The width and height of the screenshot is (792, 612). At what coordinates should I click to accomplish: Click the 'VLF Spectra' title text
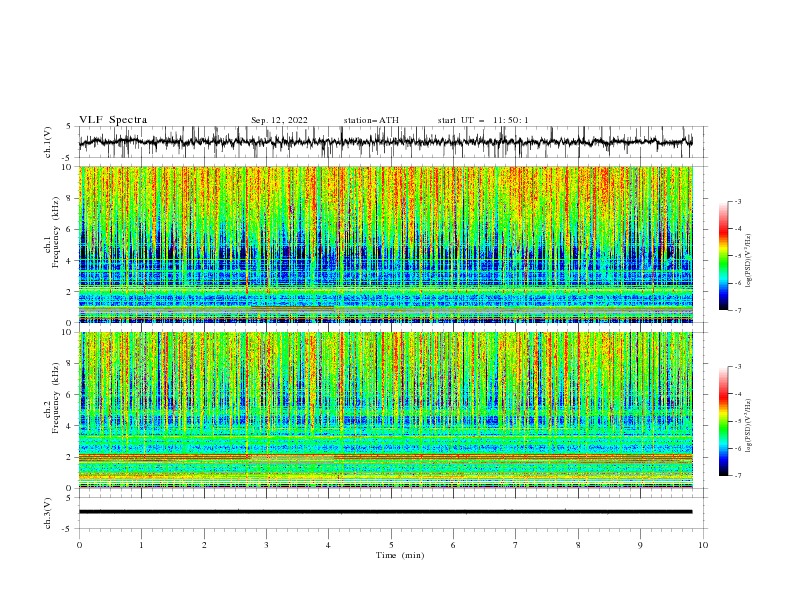[113, 120]
